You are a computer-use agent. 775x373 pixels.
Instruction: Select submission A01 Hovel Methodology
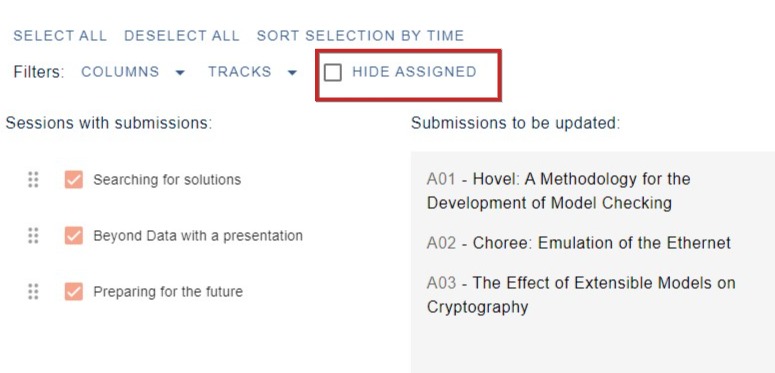pos(559,191)
